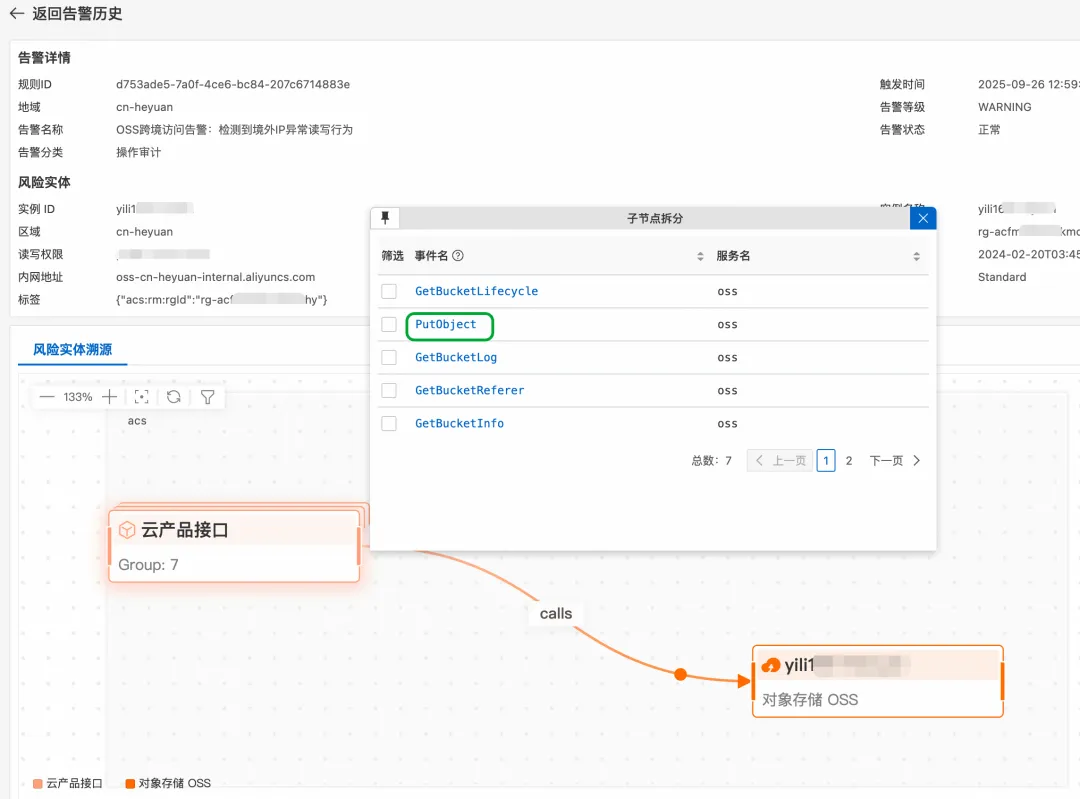The width and height of the screenshot is (1080, 799).
Task: Select the 云产品接口 Group node
Action: click(234, 546)
